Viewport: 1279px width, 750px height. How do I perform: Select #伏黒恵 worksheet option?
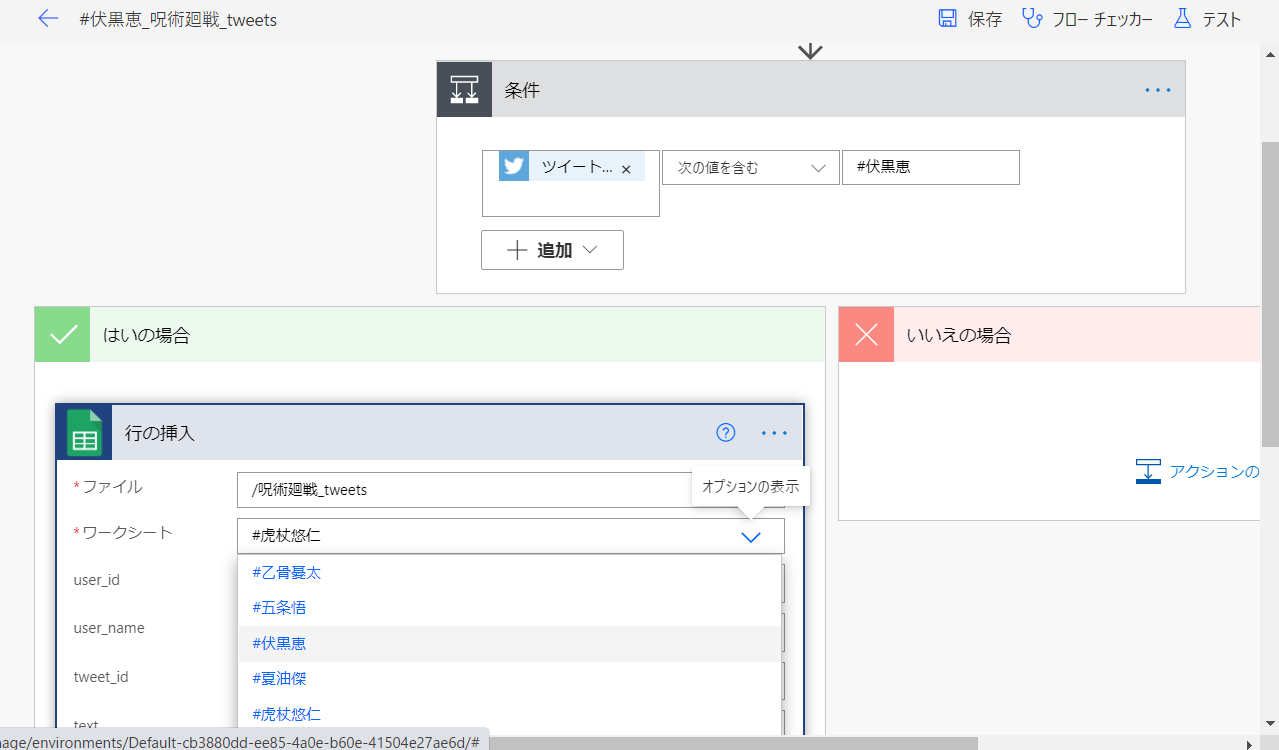point(509,644)
